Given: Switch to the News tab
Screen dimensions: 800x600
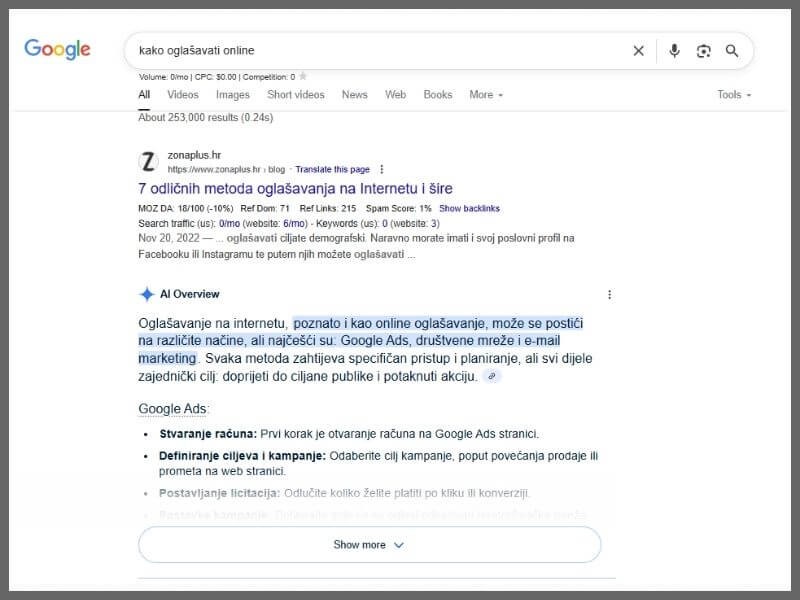Looking at the screenshot, I should point(355,95).
